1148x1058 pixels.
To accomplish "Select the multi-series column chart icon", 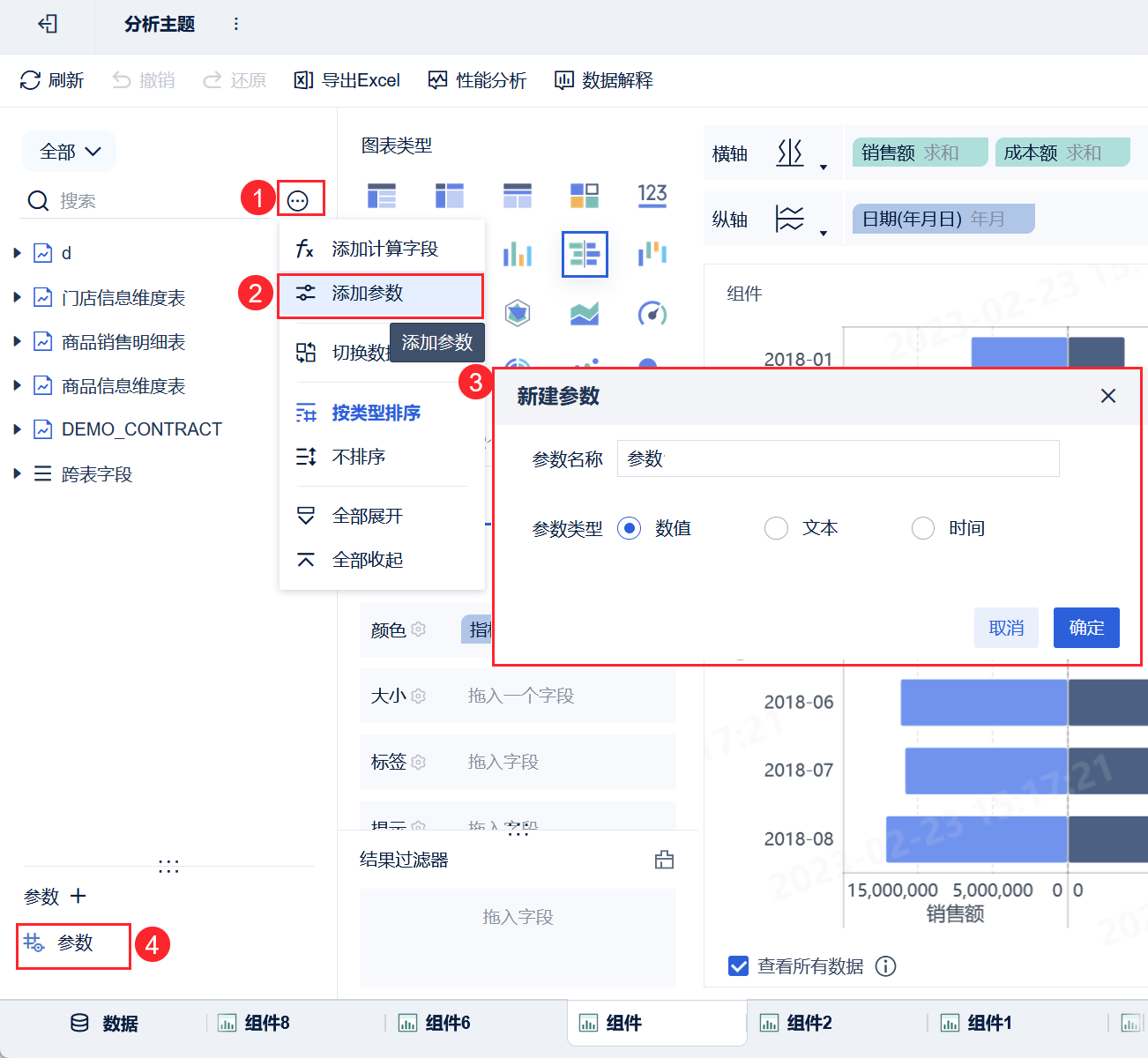I will pos(518,254).
